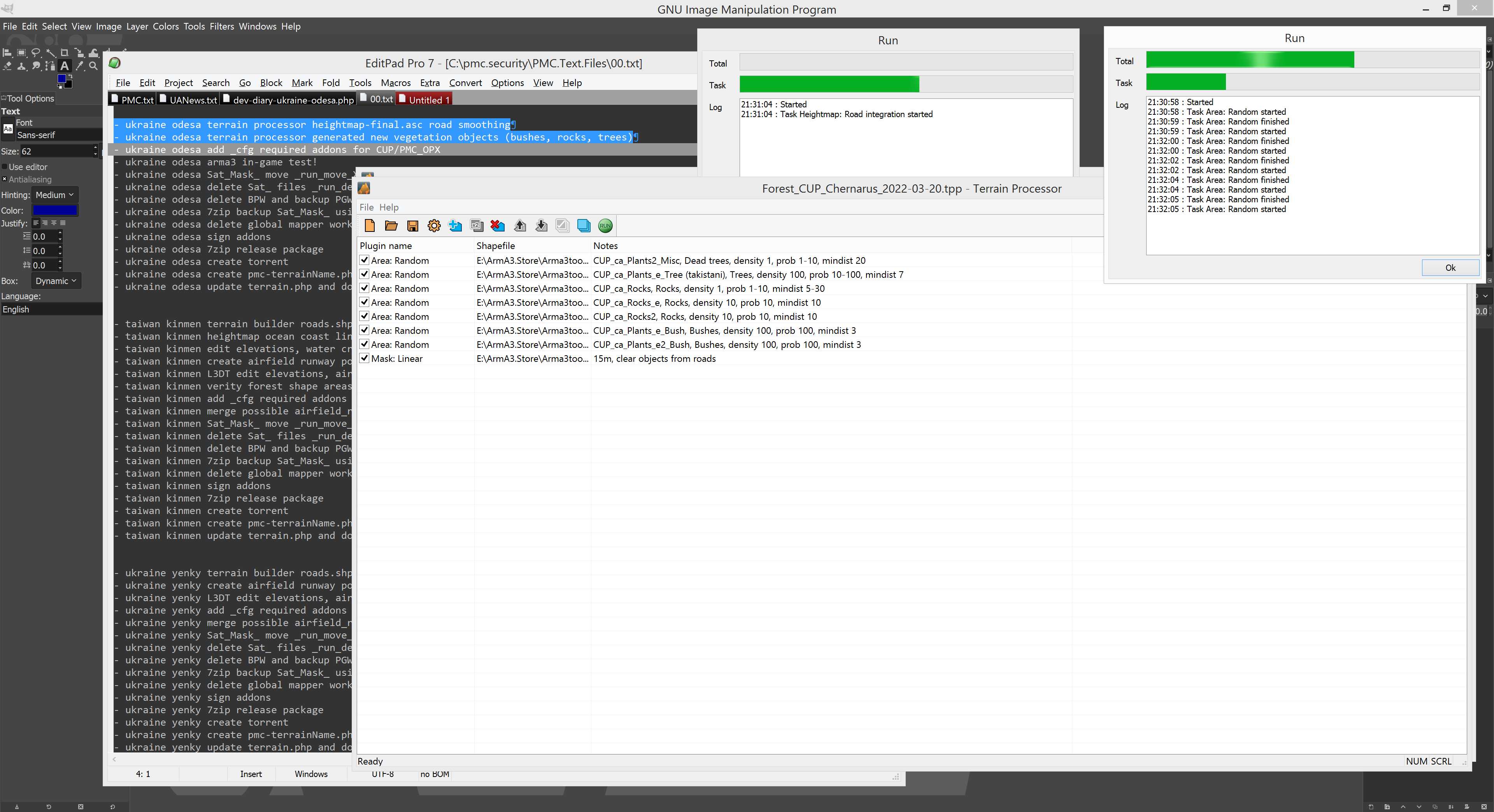1494x812 pixels.
Task: Increase the line spacing 0.0 spinner
Action: 60,248
